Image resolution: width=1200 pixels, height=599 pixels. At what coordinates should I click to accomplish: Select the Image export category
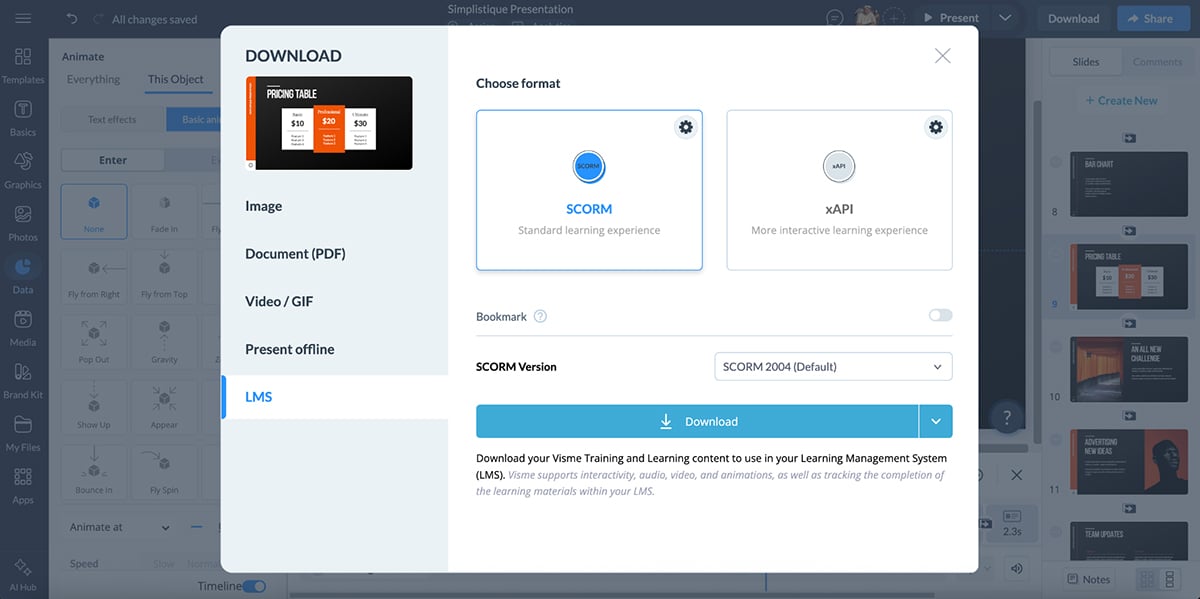(x=263, y=206)
